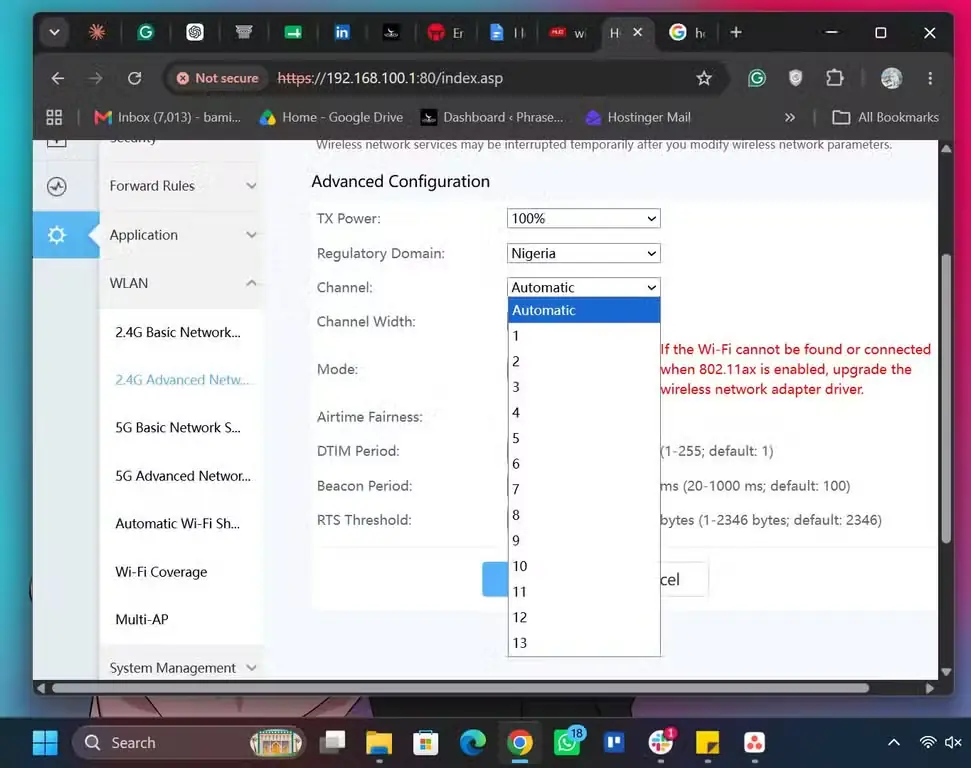This screenshot has width=971, height=768.
Task: Switch to the LinkedIn browser tab
Action: pos(342,32)
